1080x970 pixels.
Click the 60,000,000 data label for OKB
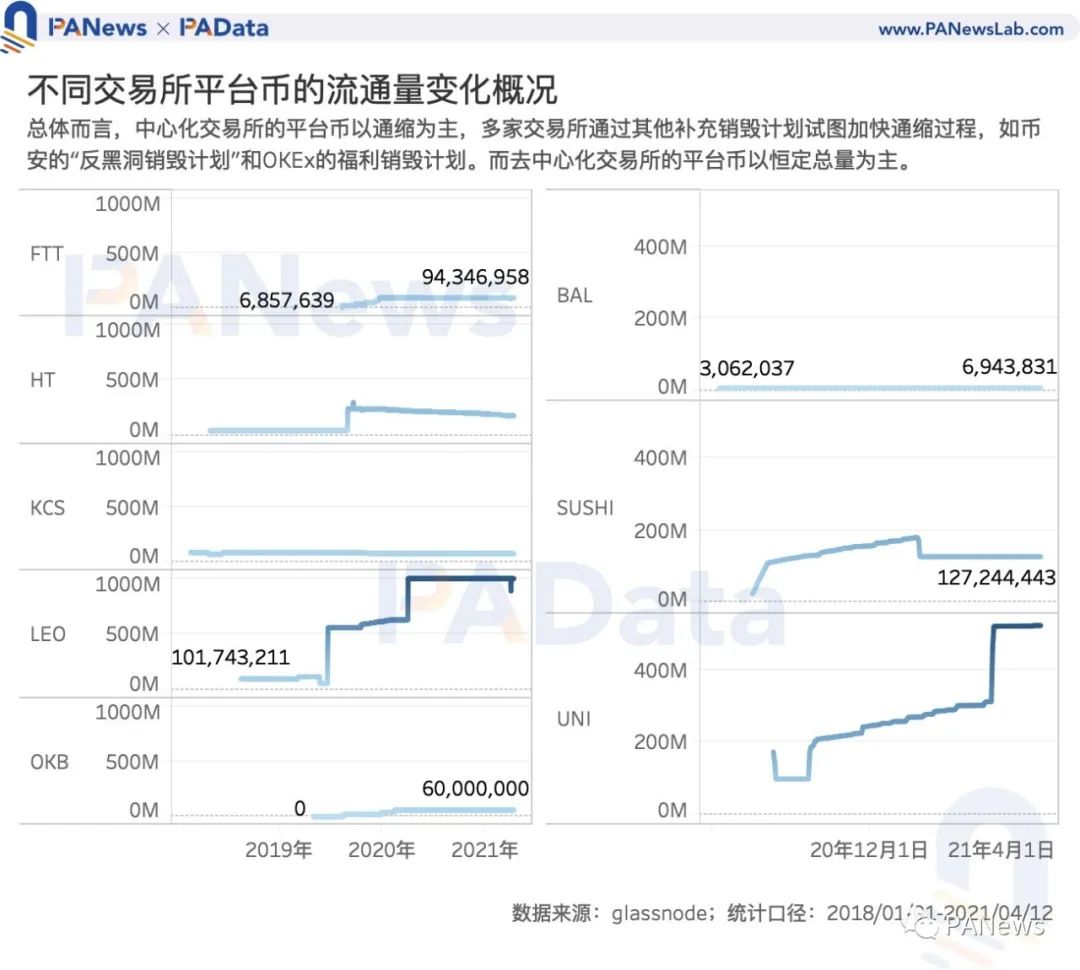(x=475, y=788)
